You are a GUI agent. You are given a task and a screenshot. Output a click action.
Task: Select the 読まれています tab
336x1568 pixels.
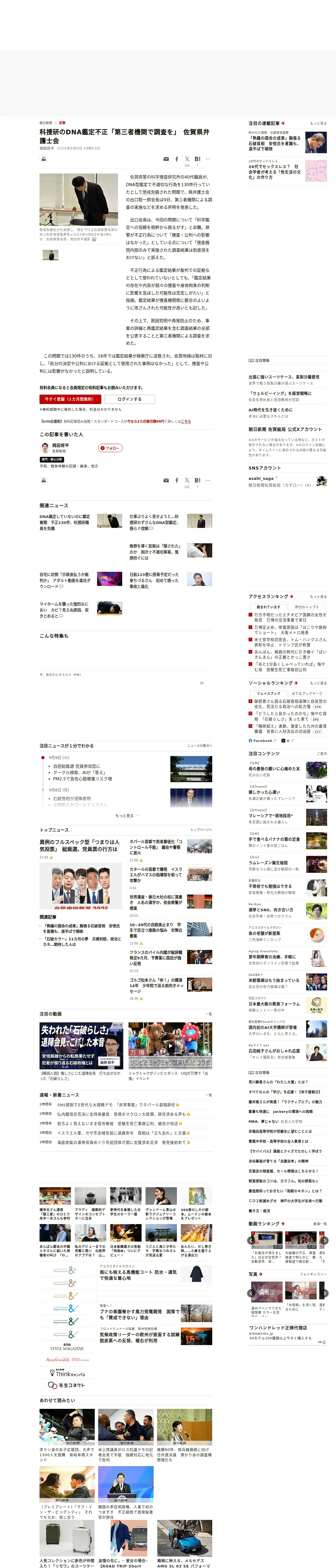tap(268, 607)
